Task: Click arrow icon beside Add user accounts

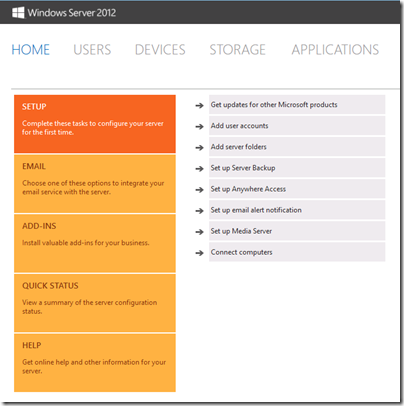Action: [199, 127]
